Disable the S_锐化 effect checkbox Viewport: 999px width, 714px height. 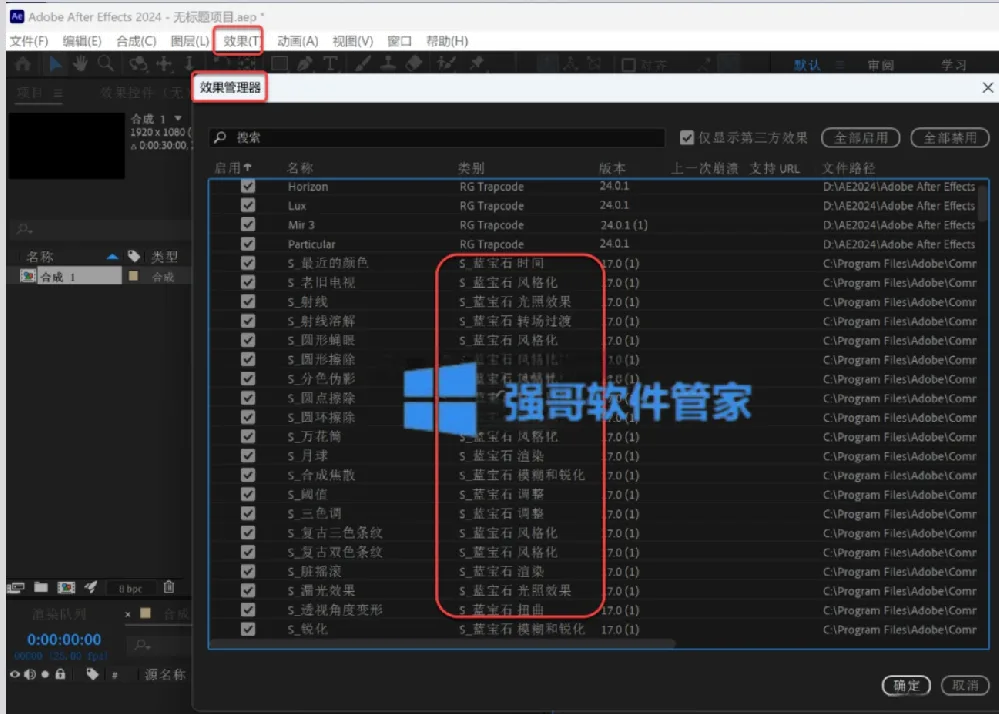(x=248, y=629)
